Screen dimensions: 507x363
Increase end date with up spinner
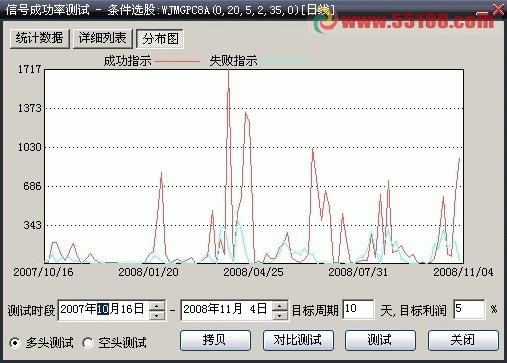point(280,305)
